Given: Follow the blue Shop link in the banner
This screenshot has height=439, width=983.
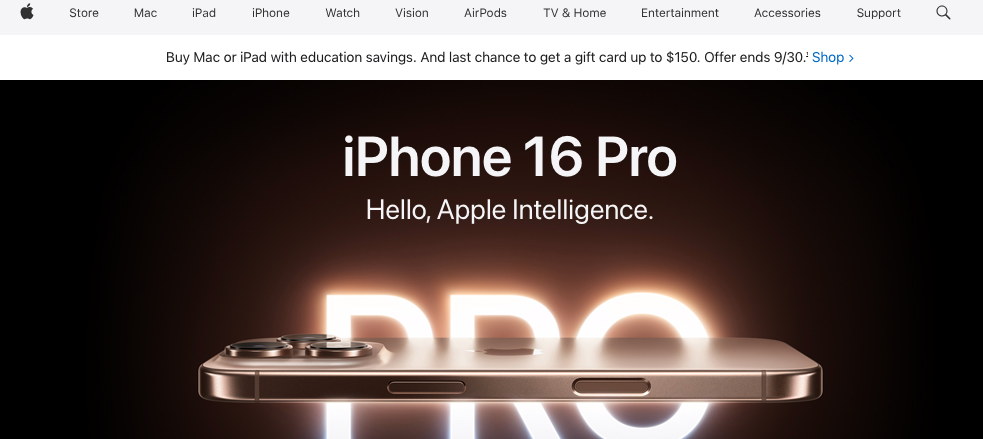Looking at the screenshot, I should (833, 58).
